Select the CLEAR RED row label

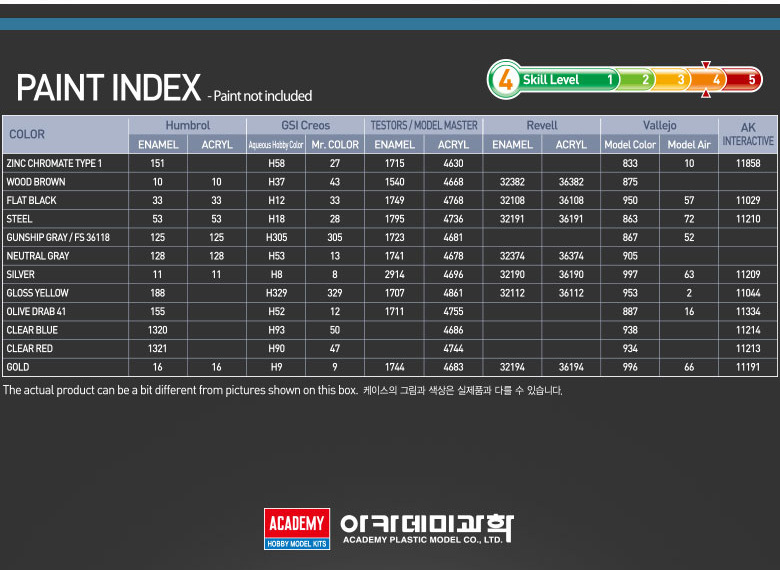point(29,349)
